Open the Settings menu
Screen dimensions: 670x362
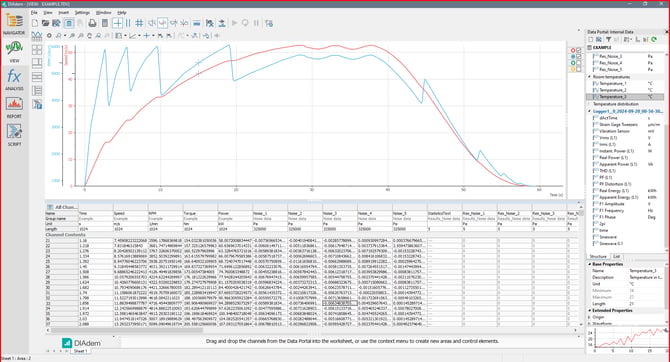pos(82,12)
